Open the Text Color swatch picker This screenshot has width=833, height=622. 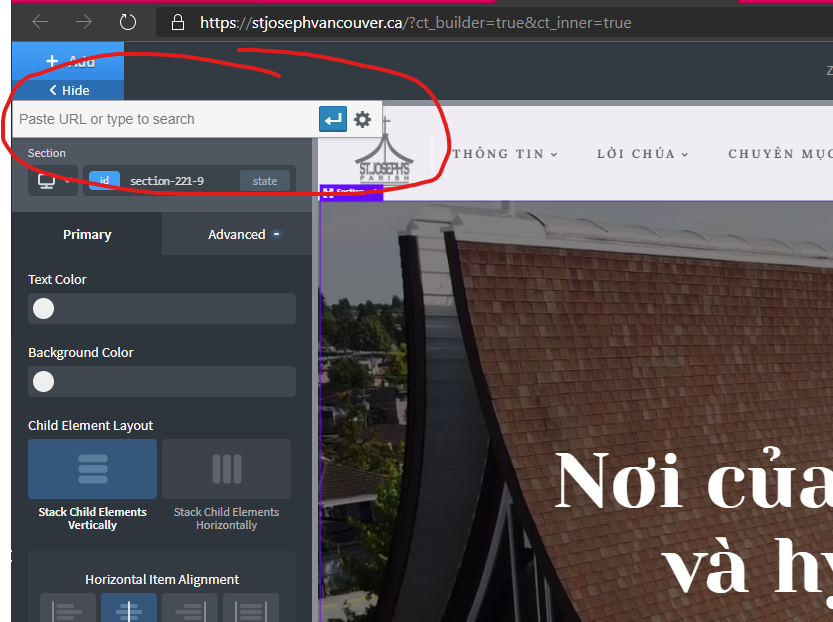tap(42, 308)
